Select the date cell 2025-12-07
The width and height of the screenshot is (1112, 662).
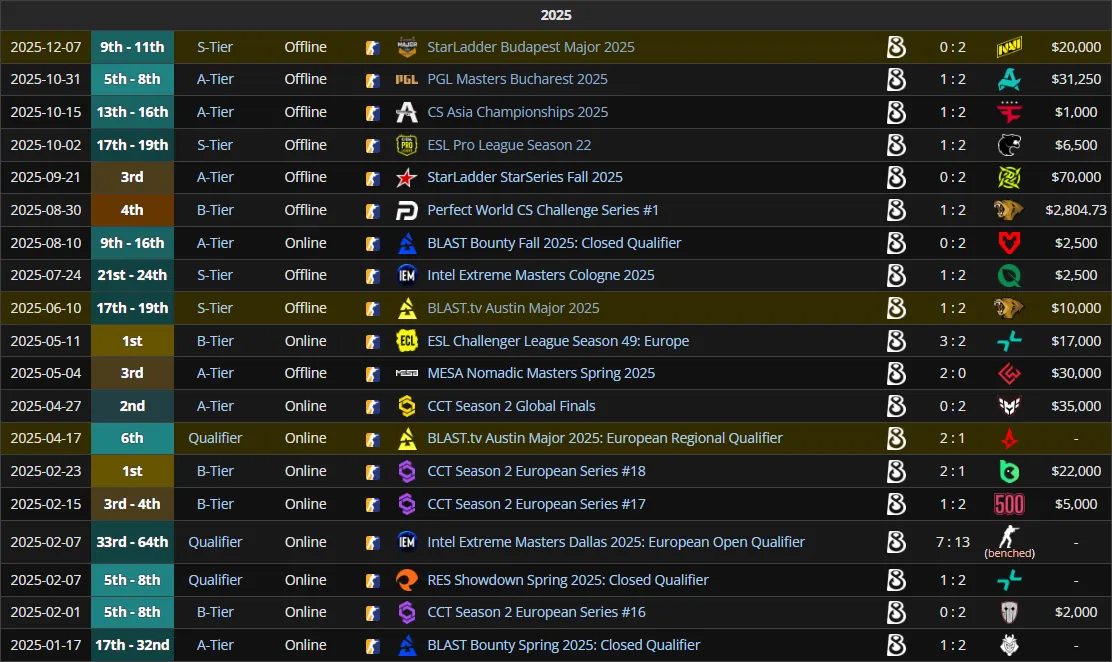[x=45, y=47]
